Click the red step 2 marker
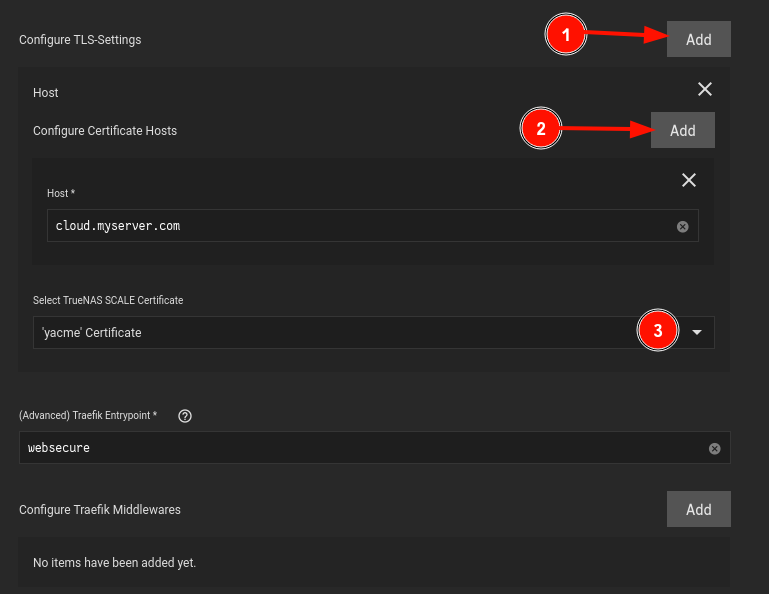The height and width of the screenshot is (594, 769). [541, 129]
